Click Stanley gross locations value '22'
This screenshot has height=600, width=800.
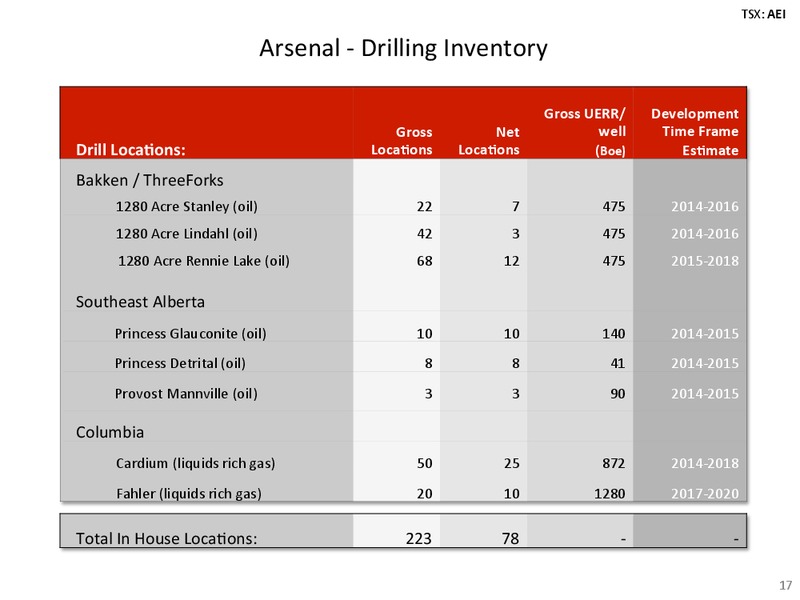[x=424, y=207]
